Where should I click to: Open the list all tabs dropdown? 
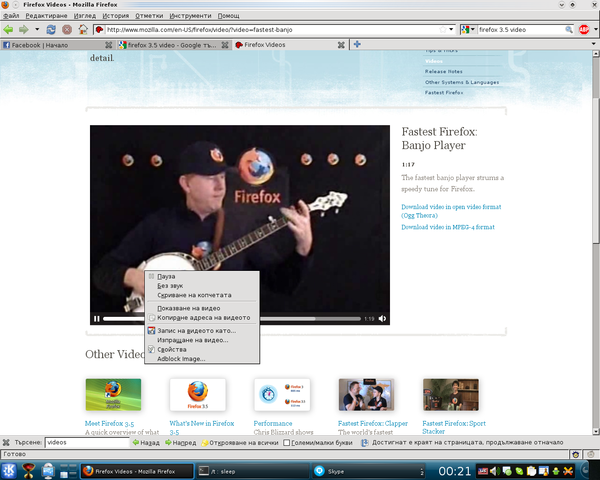pos(593,44)
